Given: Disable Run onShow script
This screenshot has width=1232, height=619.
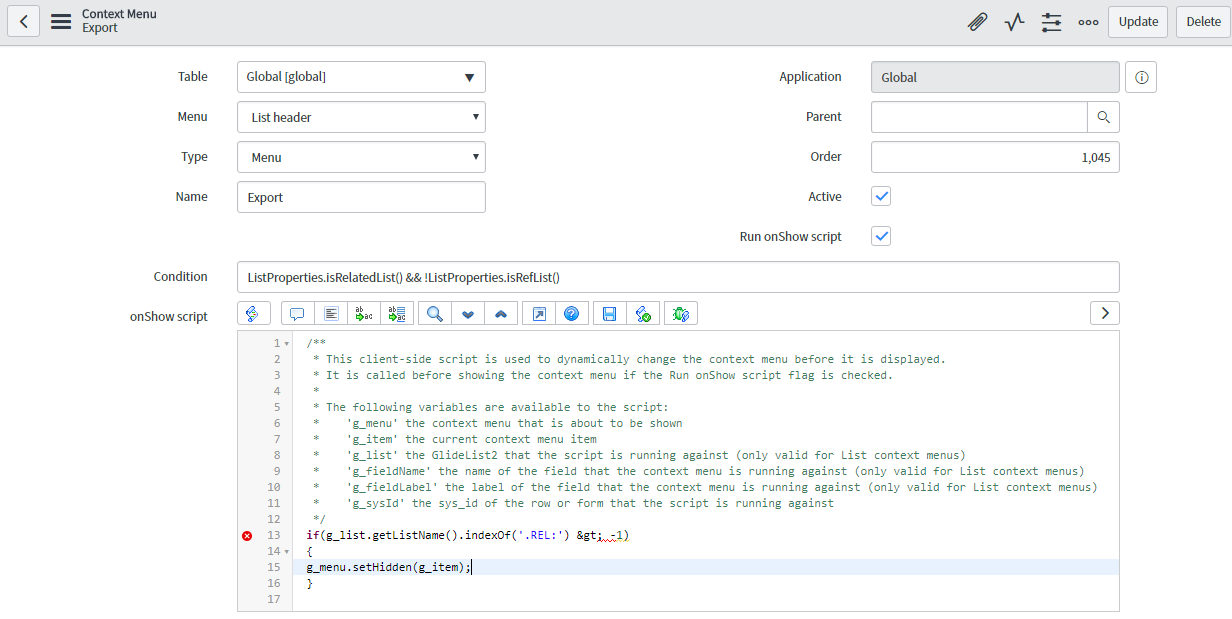Looking at the screenshot, I should (881, 236).
